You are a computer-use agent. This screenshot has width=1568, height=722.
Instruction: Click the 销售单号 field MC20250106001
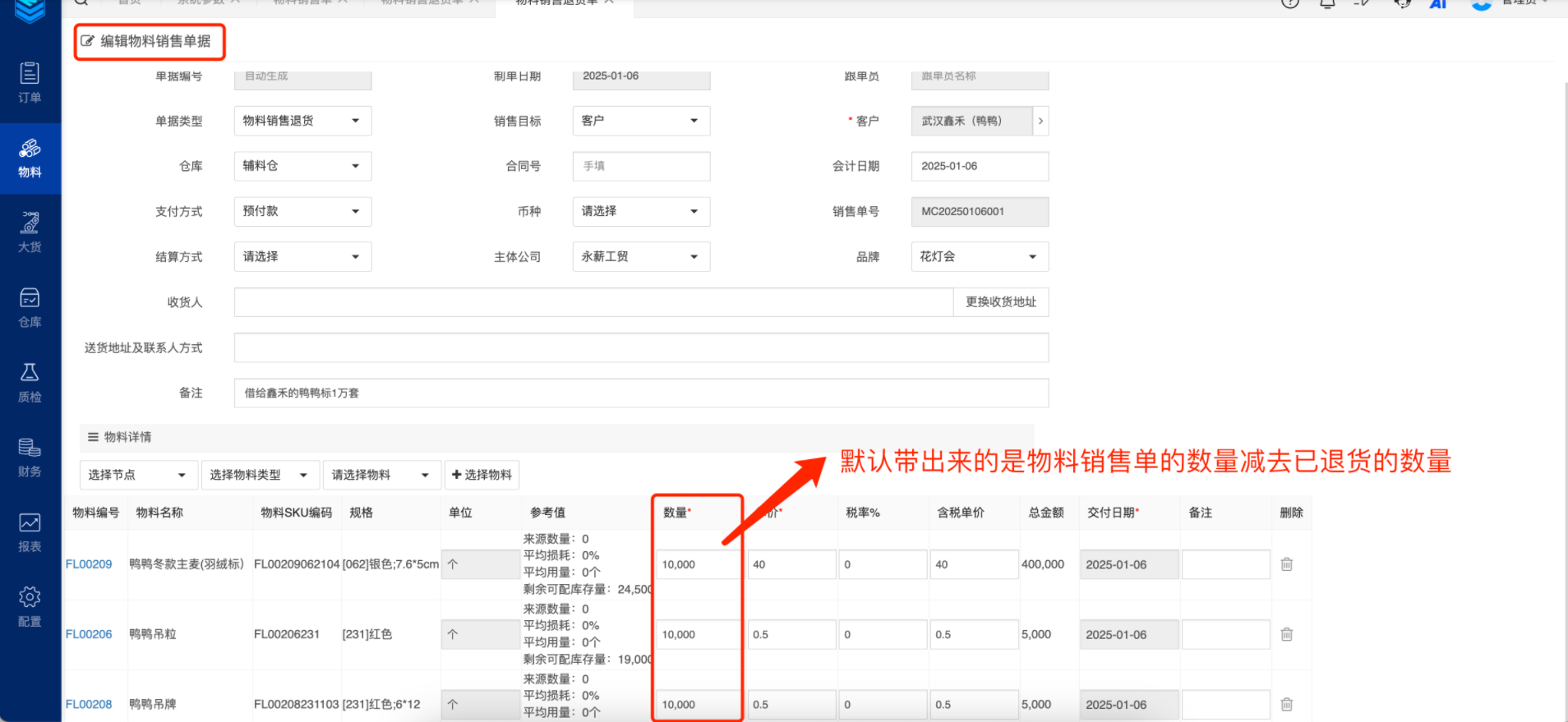coord(980,211)
